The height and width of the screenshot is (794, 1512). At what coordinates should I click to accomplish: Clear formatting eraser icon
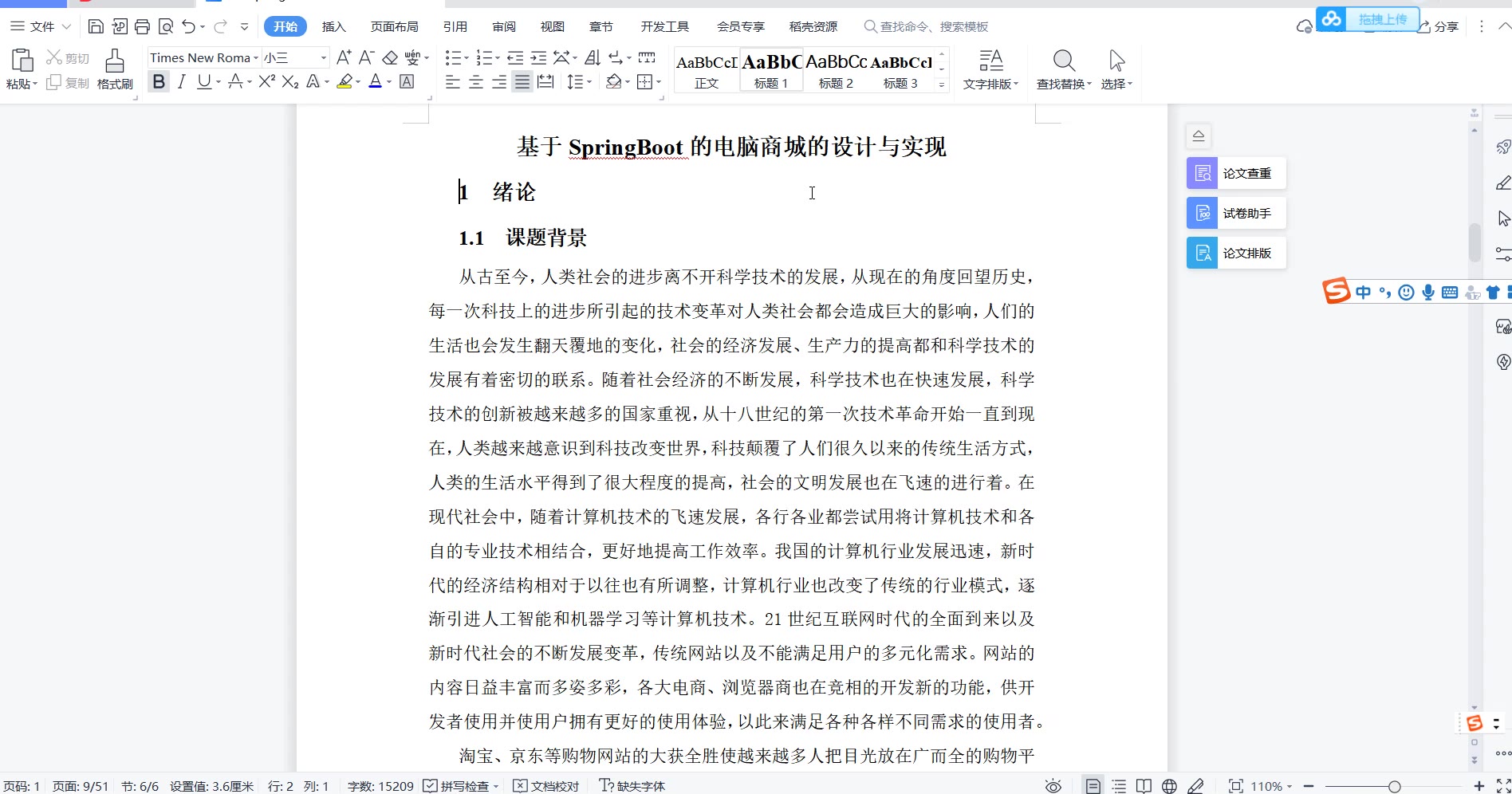click(390, 57)
